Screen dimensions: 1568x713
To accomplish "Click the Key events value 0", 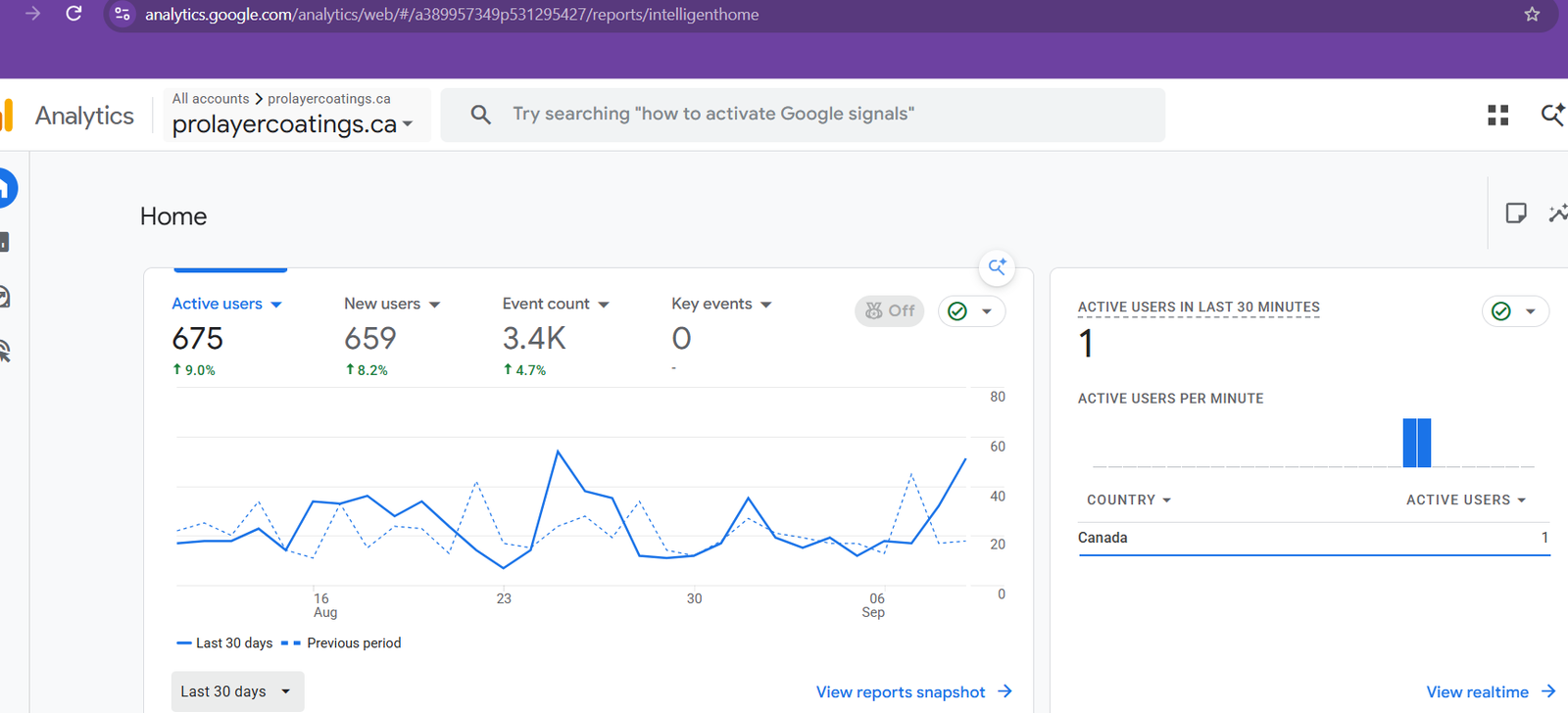I will click(682, 339).
